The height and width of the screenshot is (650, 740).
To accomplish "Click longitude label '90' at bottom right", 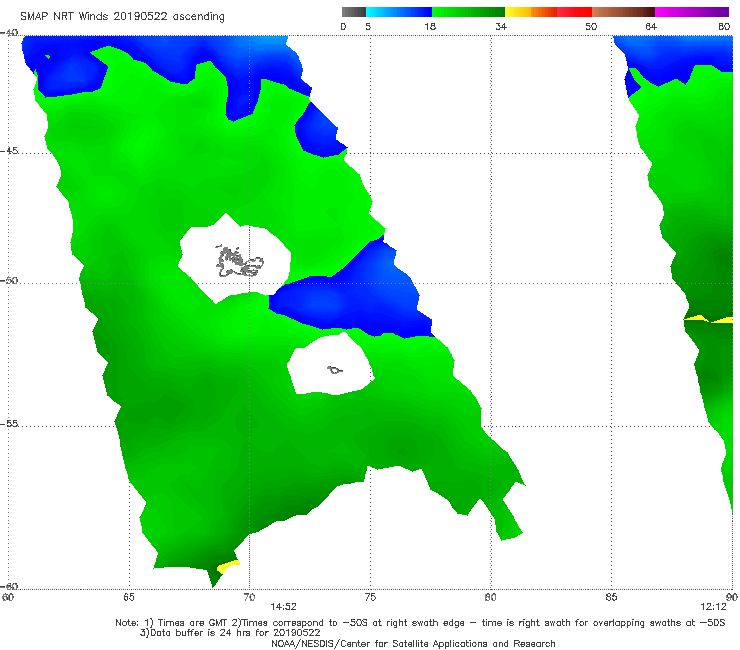I will pyautogui.click(x=732, y=597).
